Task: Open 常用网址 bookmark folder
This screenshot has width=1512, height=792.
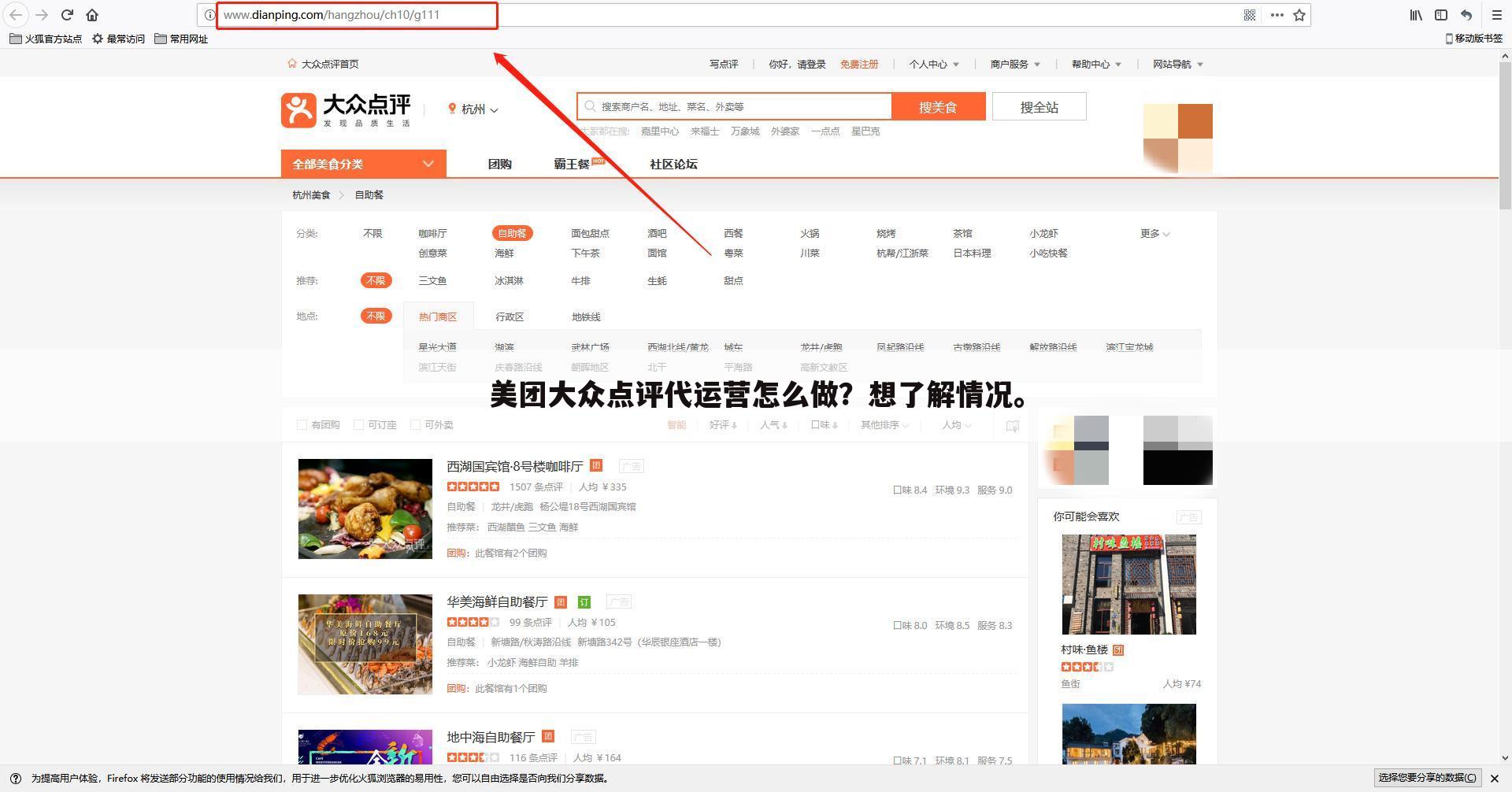Action: coord(181,39)
